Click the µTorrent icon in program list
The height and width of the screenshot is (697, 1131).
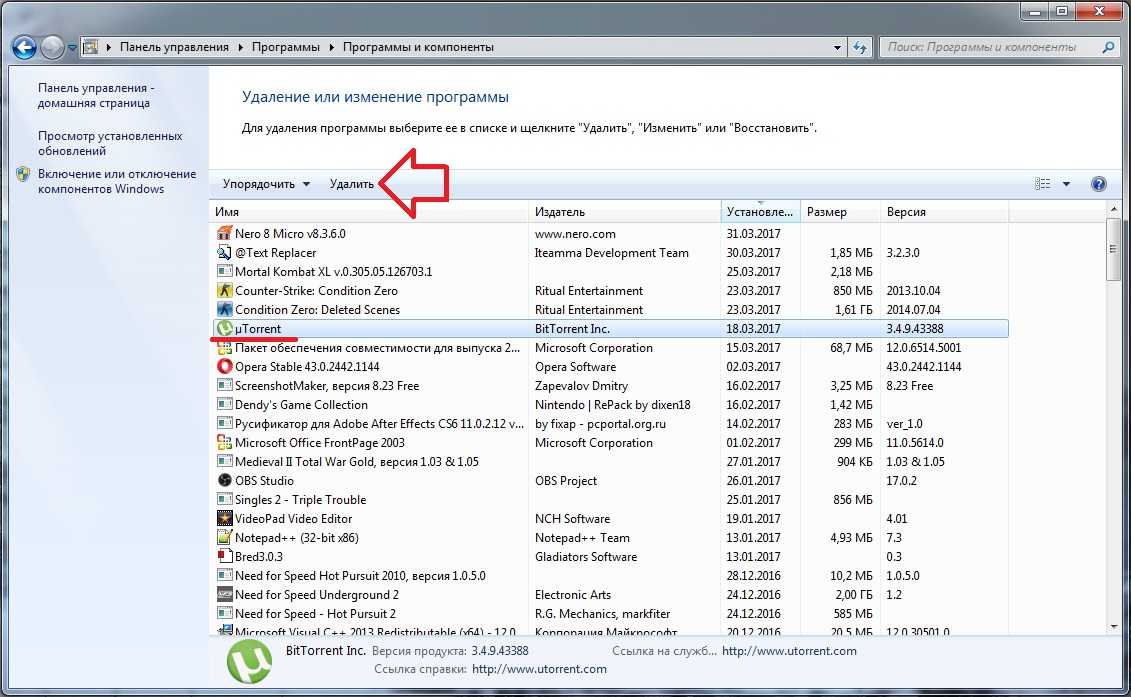[224, 328]
